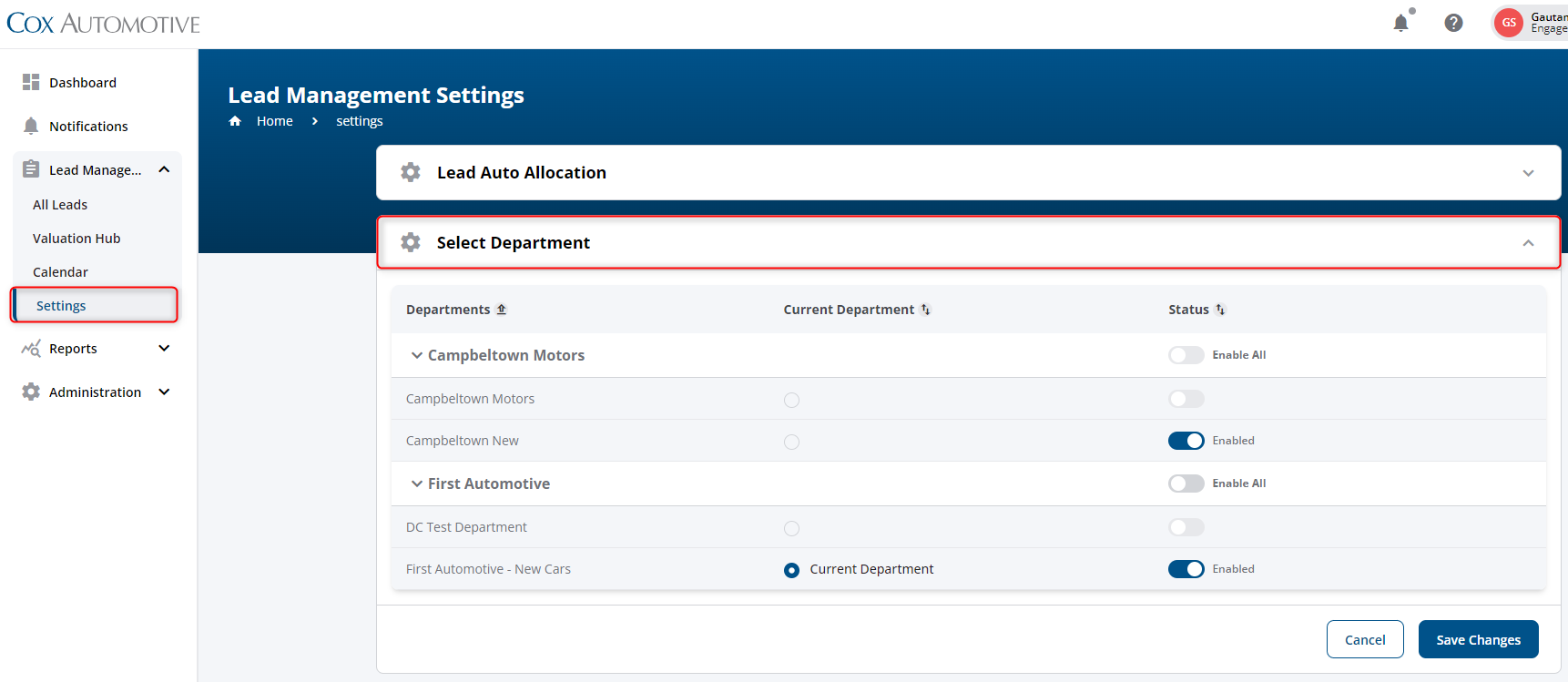Click the DC Test Department row label
This screenshot has height=682, width=1568.
click(x=466, y=527)
